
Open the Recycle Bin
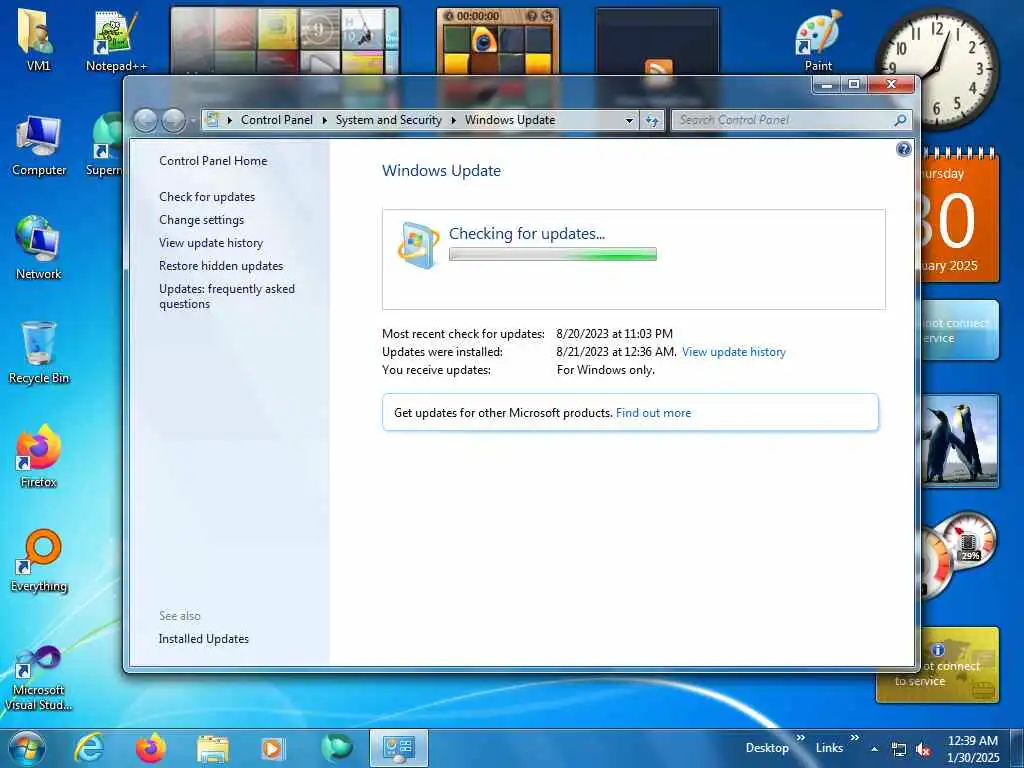click(x=39, y=353)
